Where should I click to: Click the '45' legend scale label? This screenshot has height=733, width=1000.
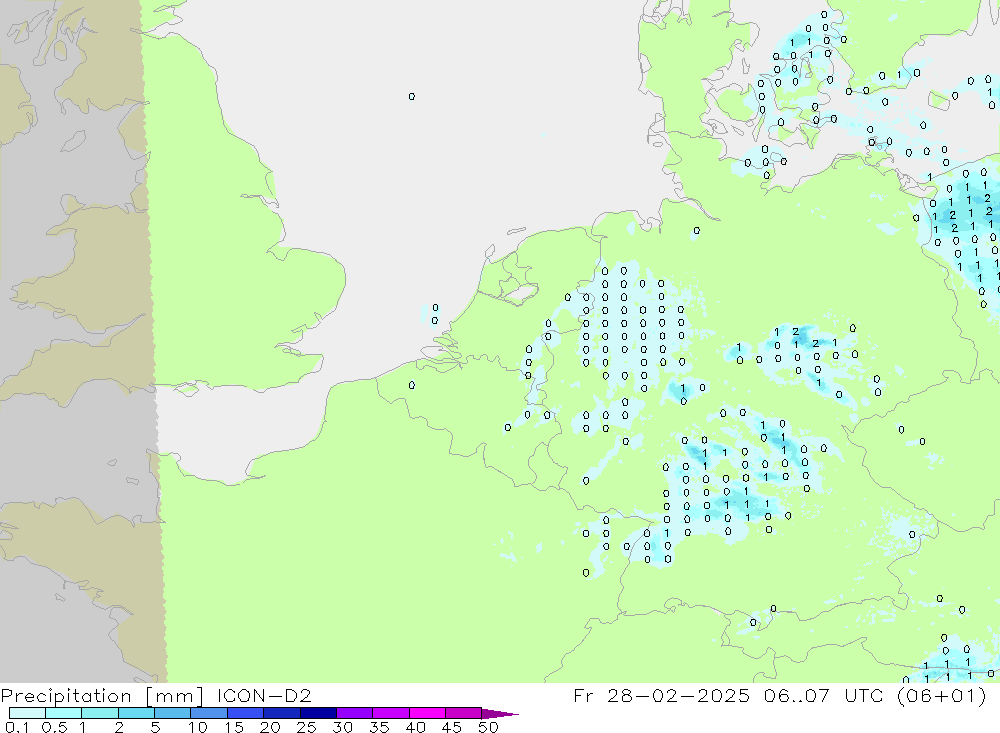point(452,727)
